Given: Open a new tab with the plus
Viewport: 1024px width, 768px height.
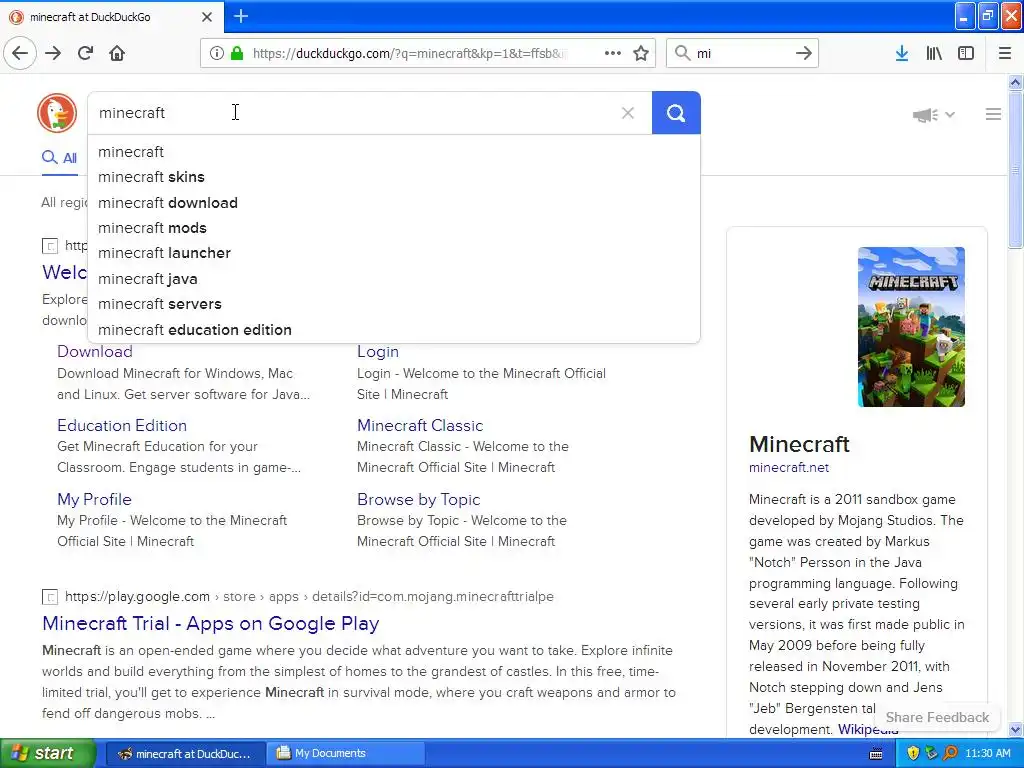Looking at the screenshot, I should click(x=241, y=16).
